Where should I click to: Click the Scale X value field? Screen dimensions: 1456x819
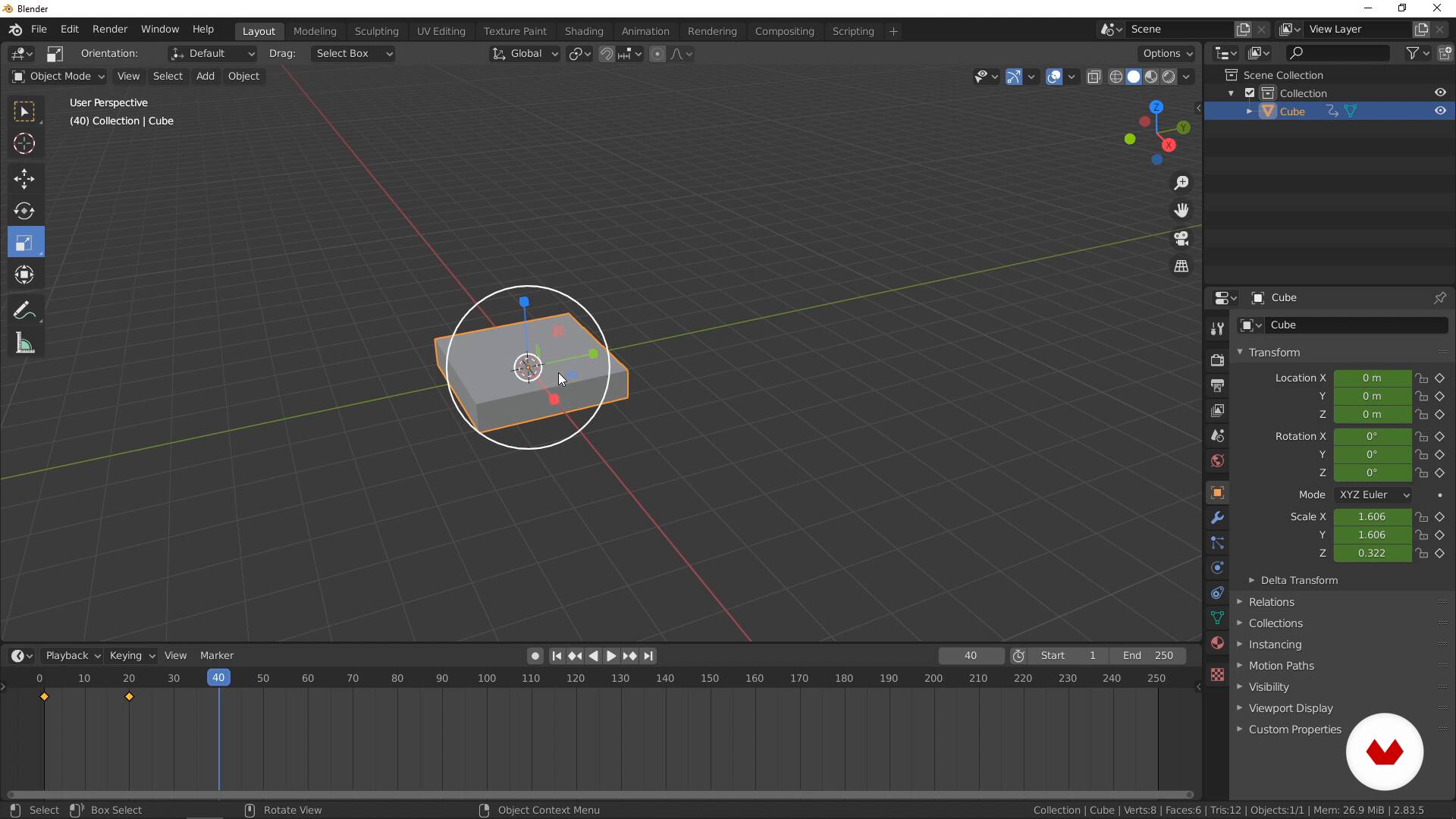(x=1373, y=516)
